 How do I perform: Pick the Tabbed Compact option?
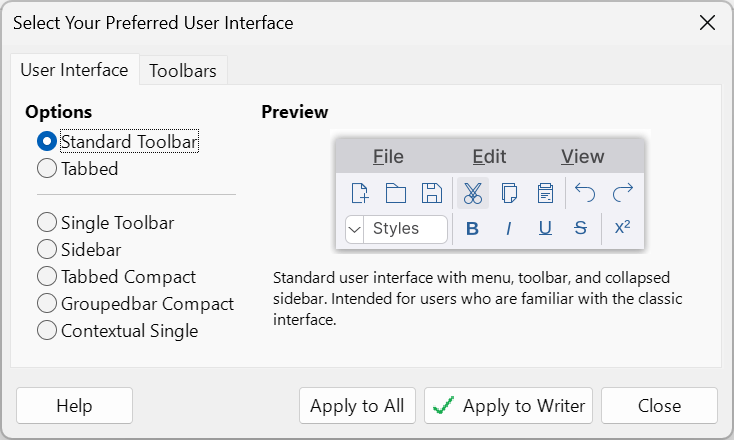click(x=116, y=277)
